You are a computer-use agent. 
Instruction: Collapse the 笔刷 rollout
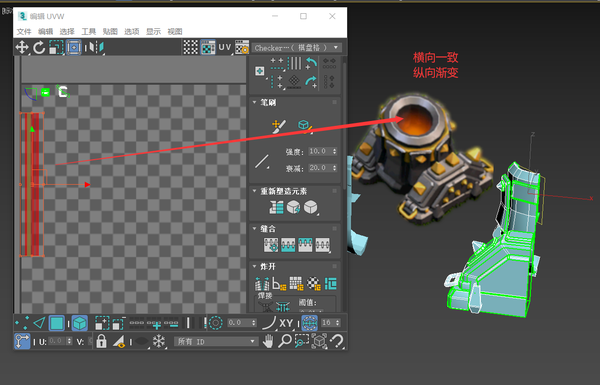coord(254,102)
